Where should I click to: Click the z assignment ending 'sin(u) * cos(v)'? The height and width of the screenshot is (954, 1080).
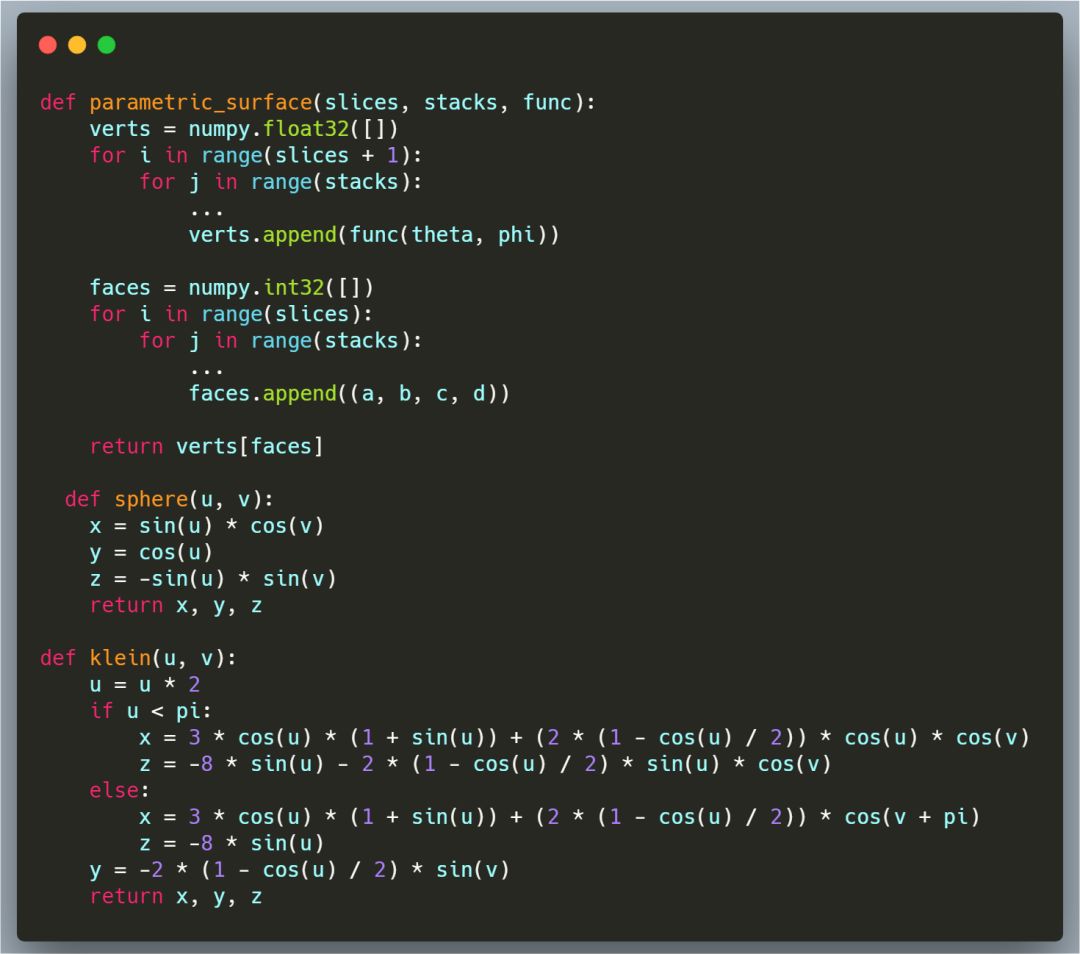[485, 764]
